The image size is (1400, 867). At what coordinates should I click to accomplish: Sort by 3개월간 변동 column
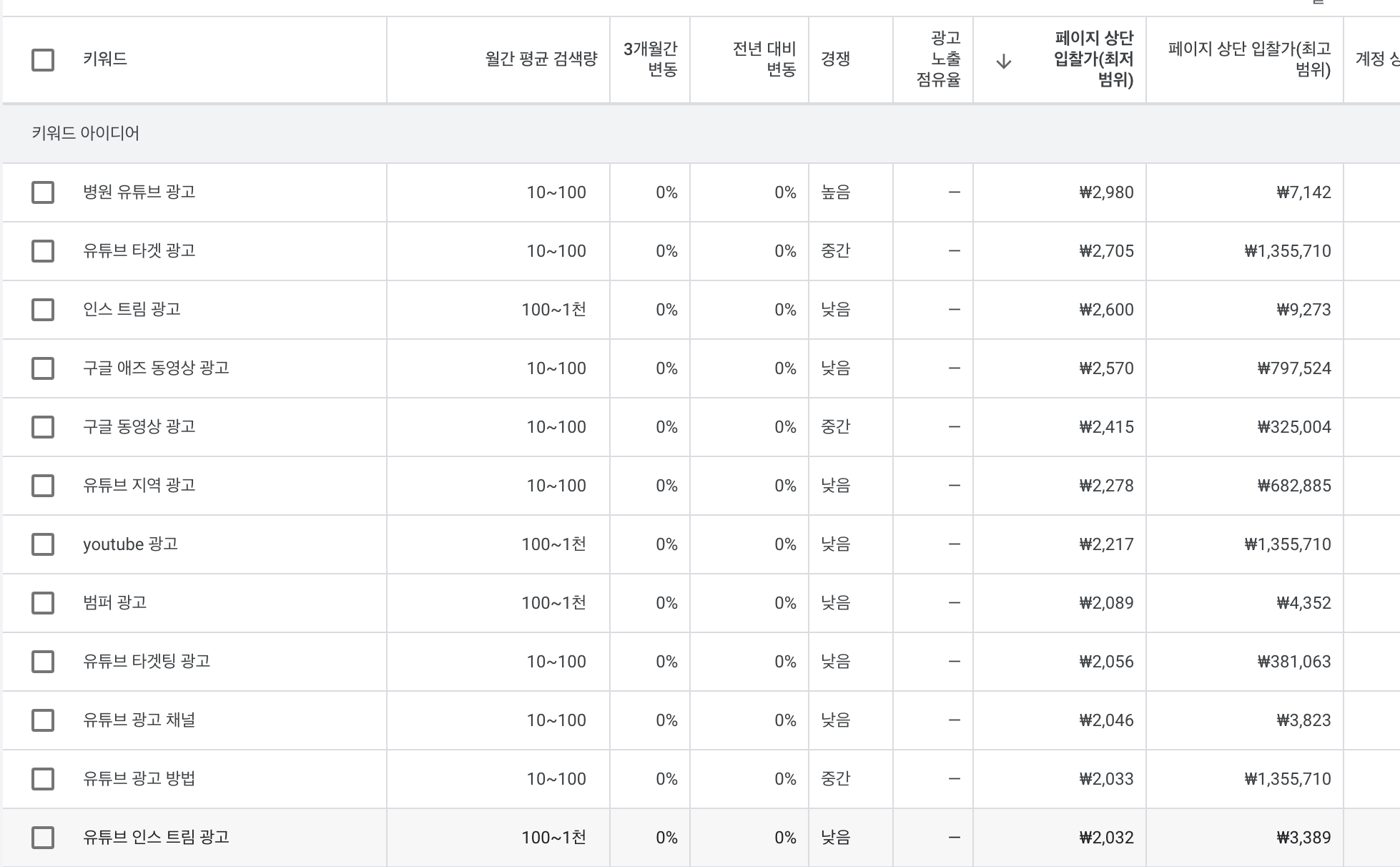pos(650,59)
